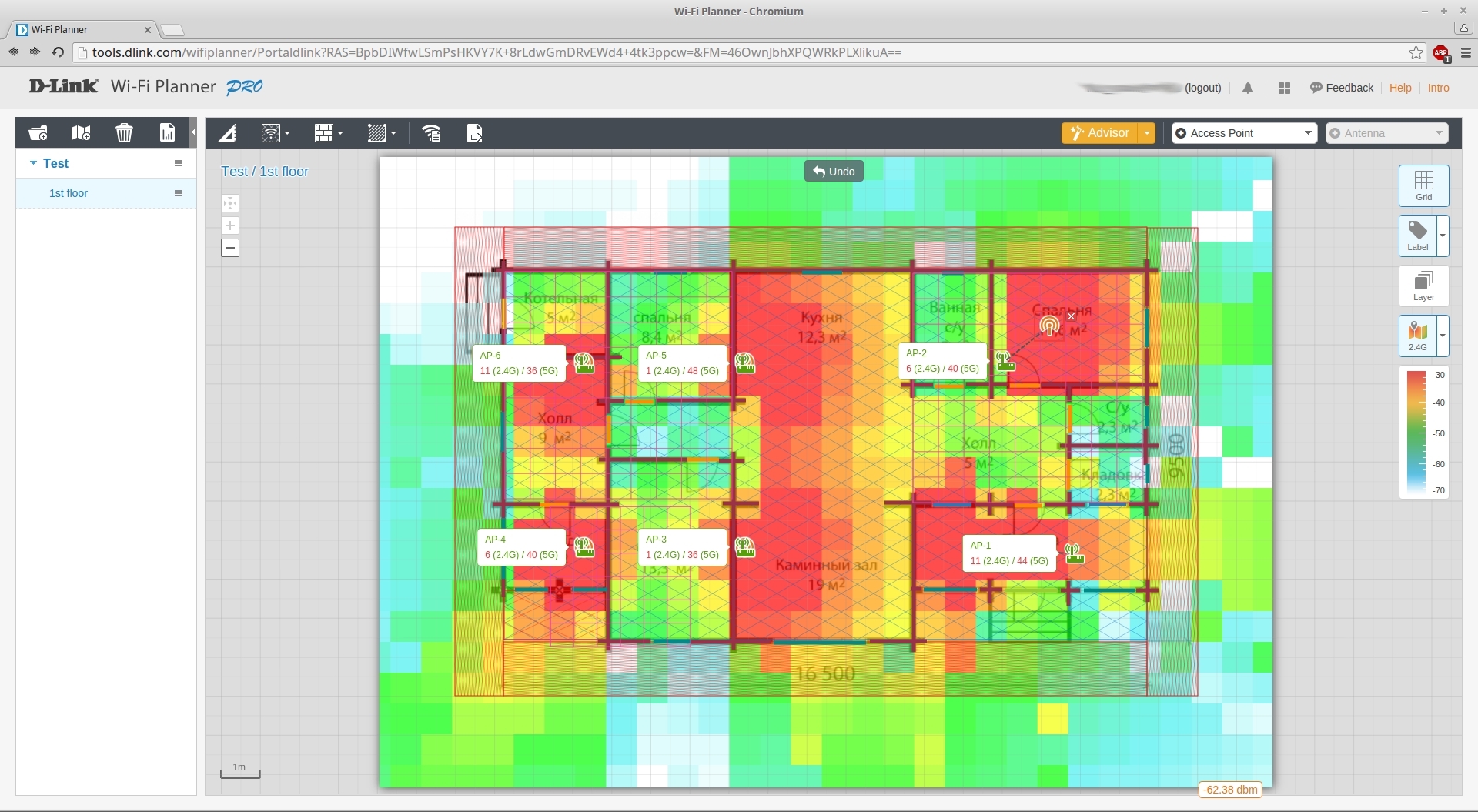This screenshot has width=1478, height=812.
Task: Toggle the Grid display button
Action: coord(1424,185)
